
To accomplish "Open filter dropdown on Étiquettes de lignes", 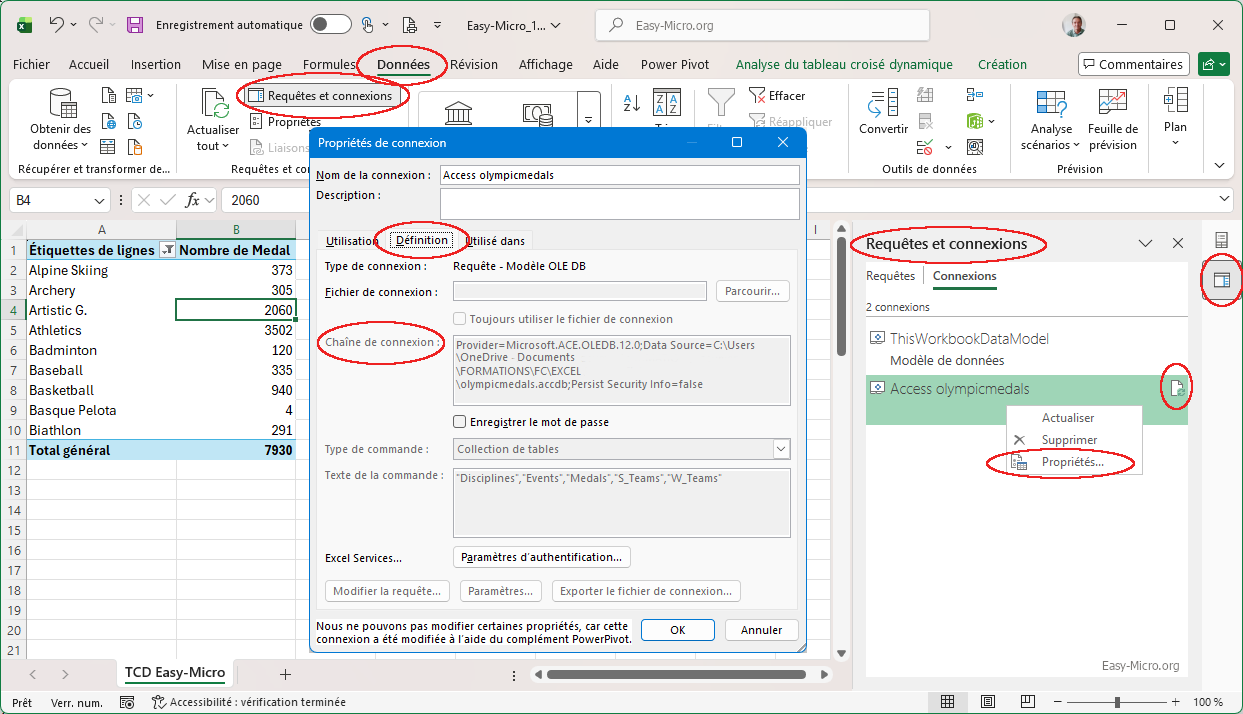I will [x=167, y=251].
